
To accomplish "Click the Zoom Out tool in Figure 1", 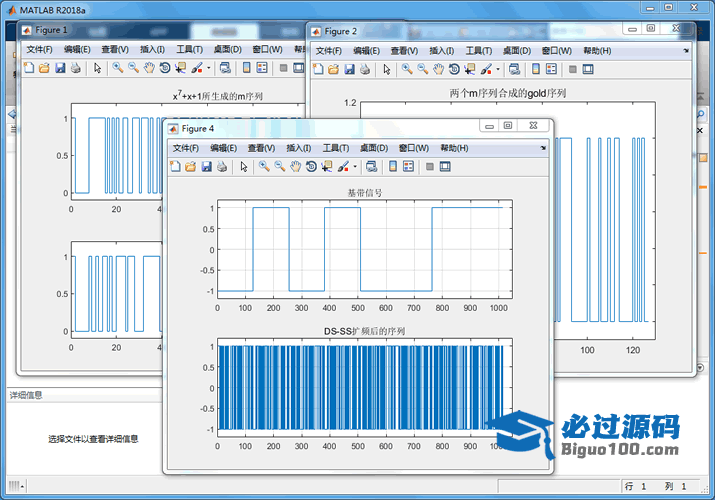I will coord(133,68).
